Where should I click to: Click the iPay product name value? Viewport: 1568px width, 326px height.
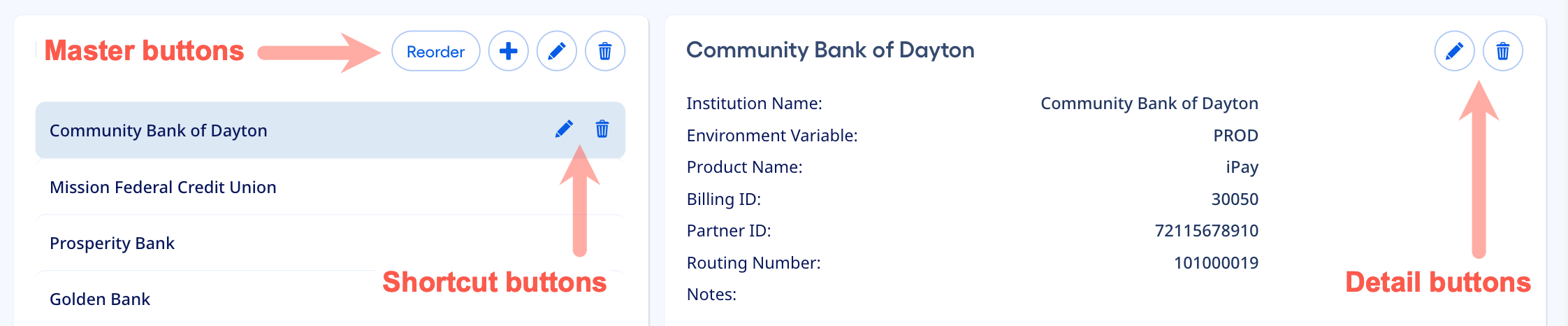(1242, 167)
